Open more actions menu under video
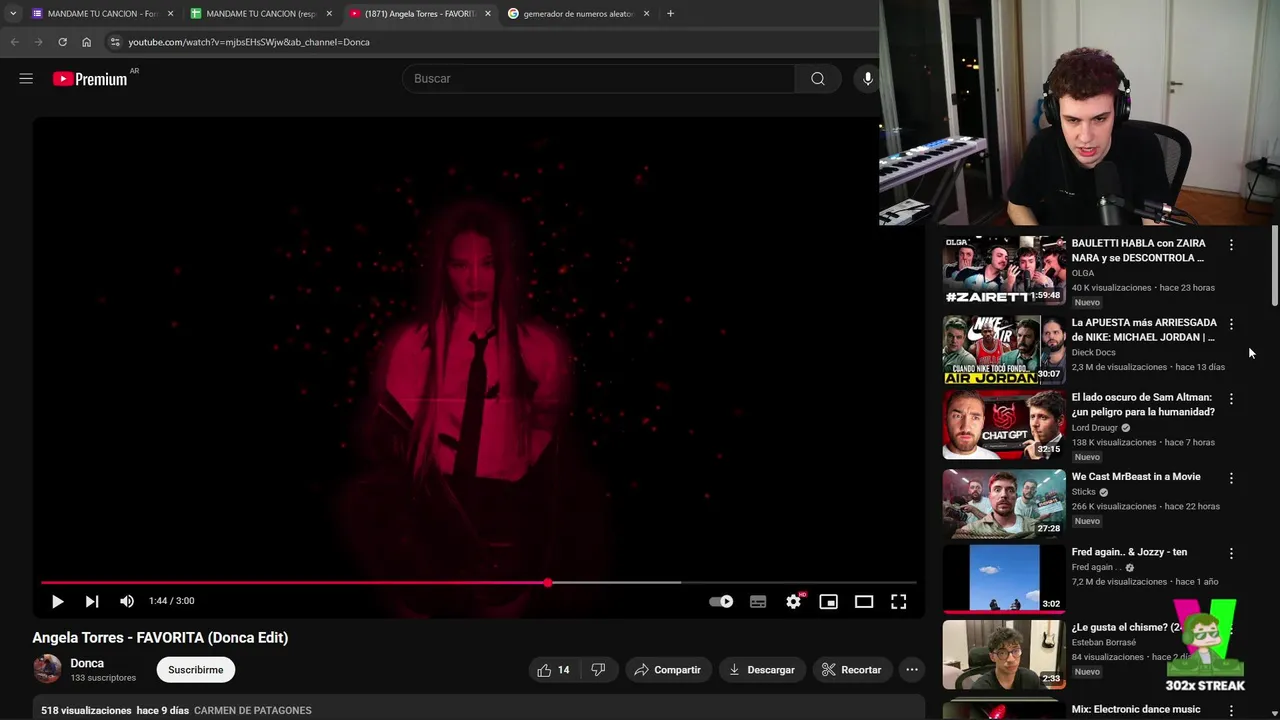This screenshot has height=720, width=1280. (911, 670)
